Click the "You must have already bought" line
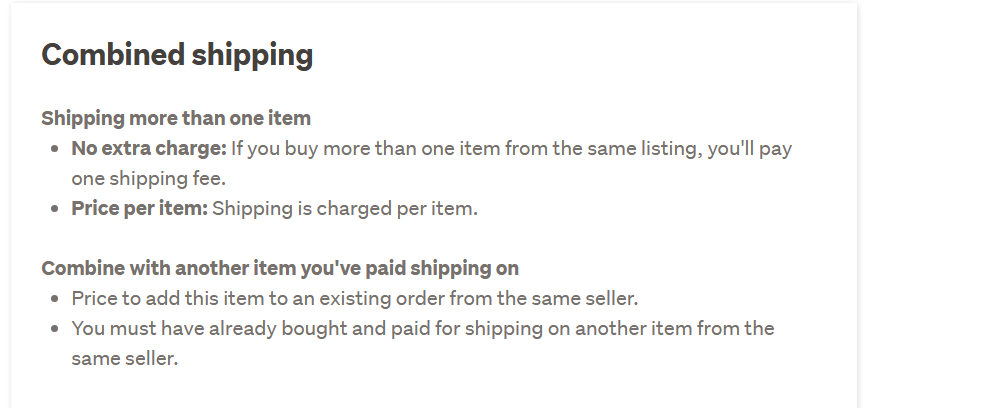Screen dimensions: 987x408 click(x=422, y=328)
